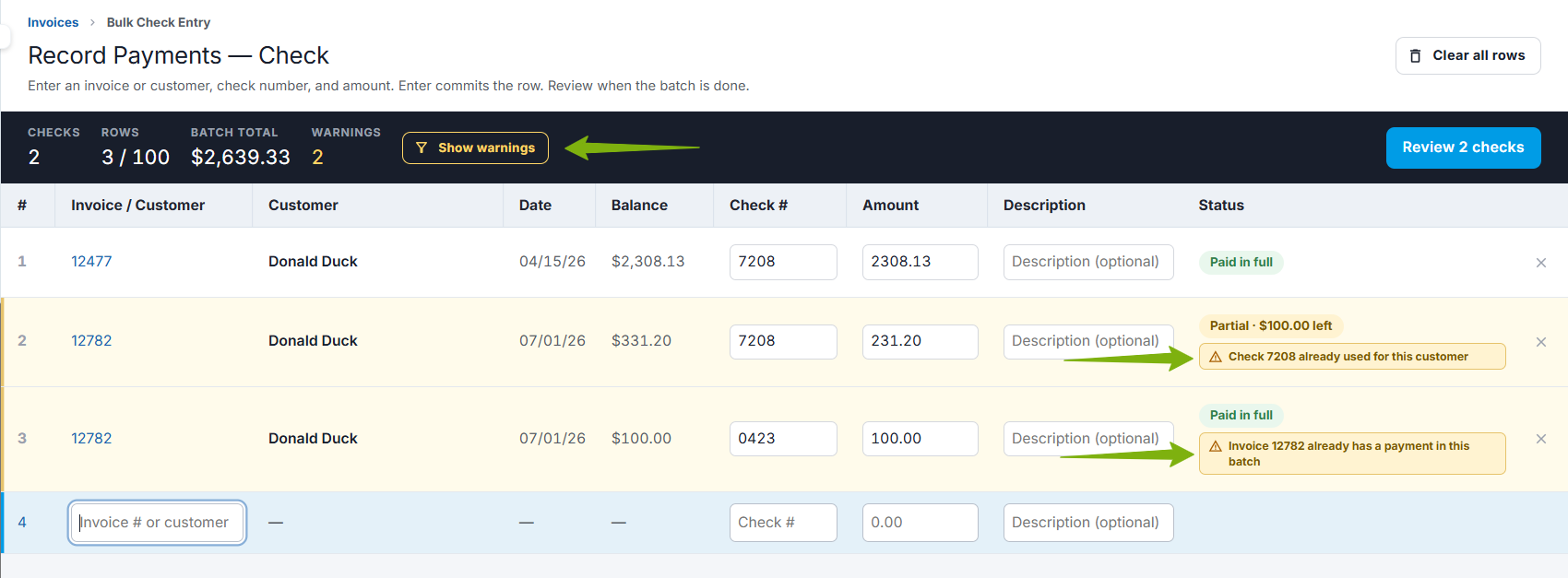
Task: Click Check # field containing 7208 in row 2
Action: click(783, 341)
